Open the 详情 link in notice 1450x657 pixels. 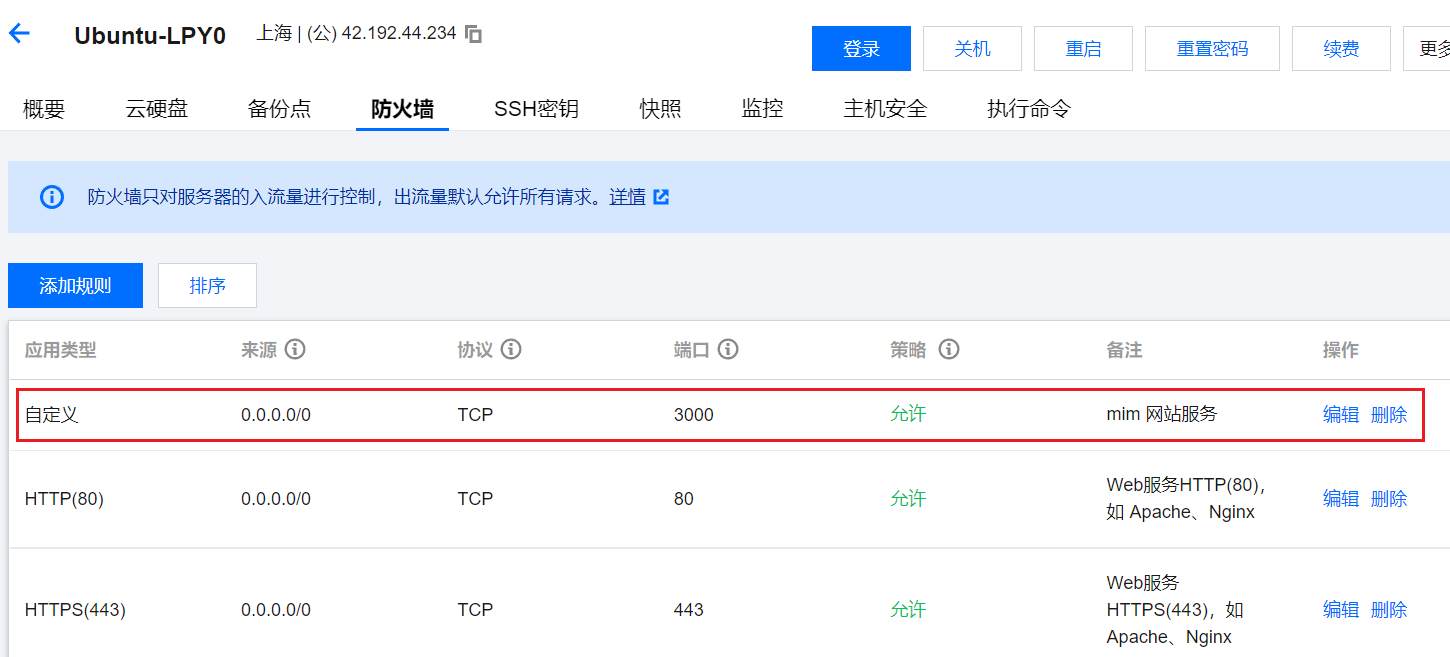[x=627, y=197]
